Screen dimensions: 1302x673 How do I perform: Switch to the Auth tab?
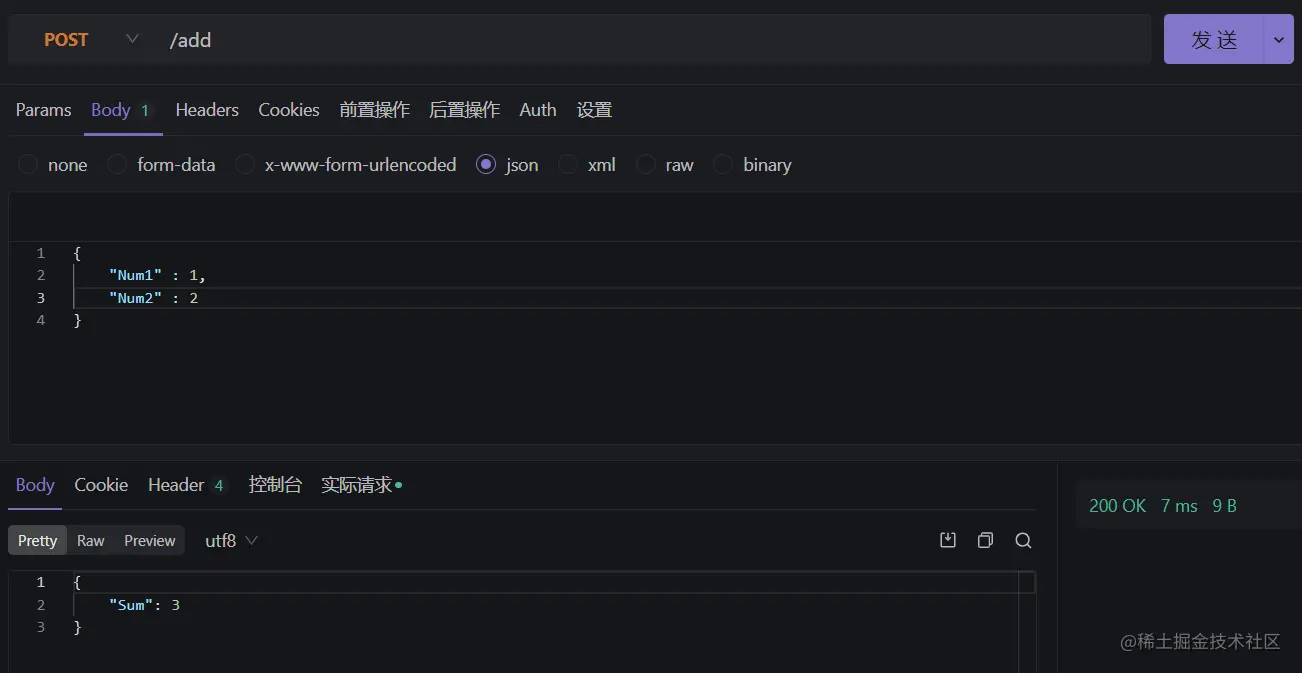(x=537, y=110)
